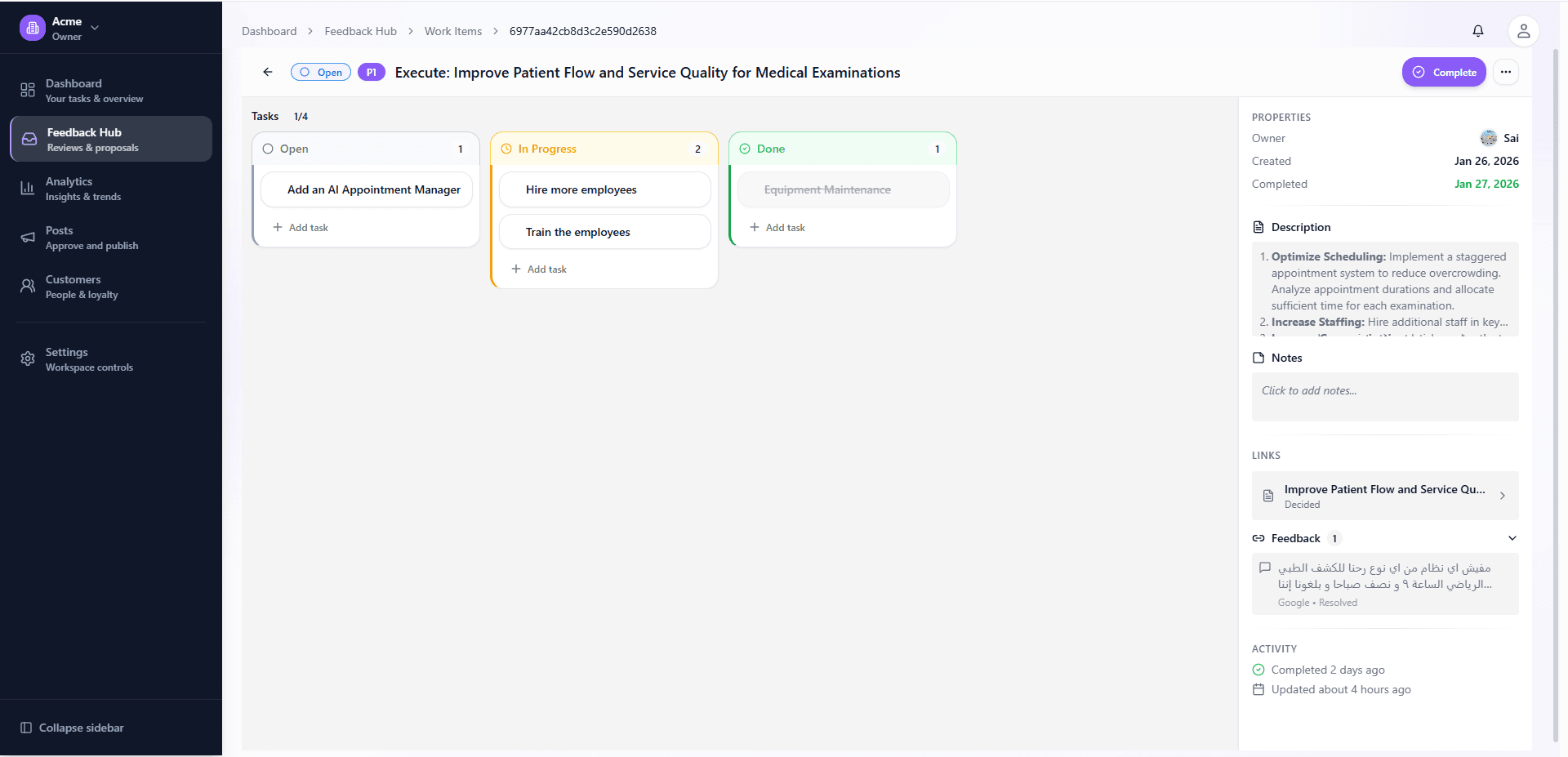Add a task in the In Progress column
The width and height of the screenshot is (1568, 757).
[x=539, y=269]
